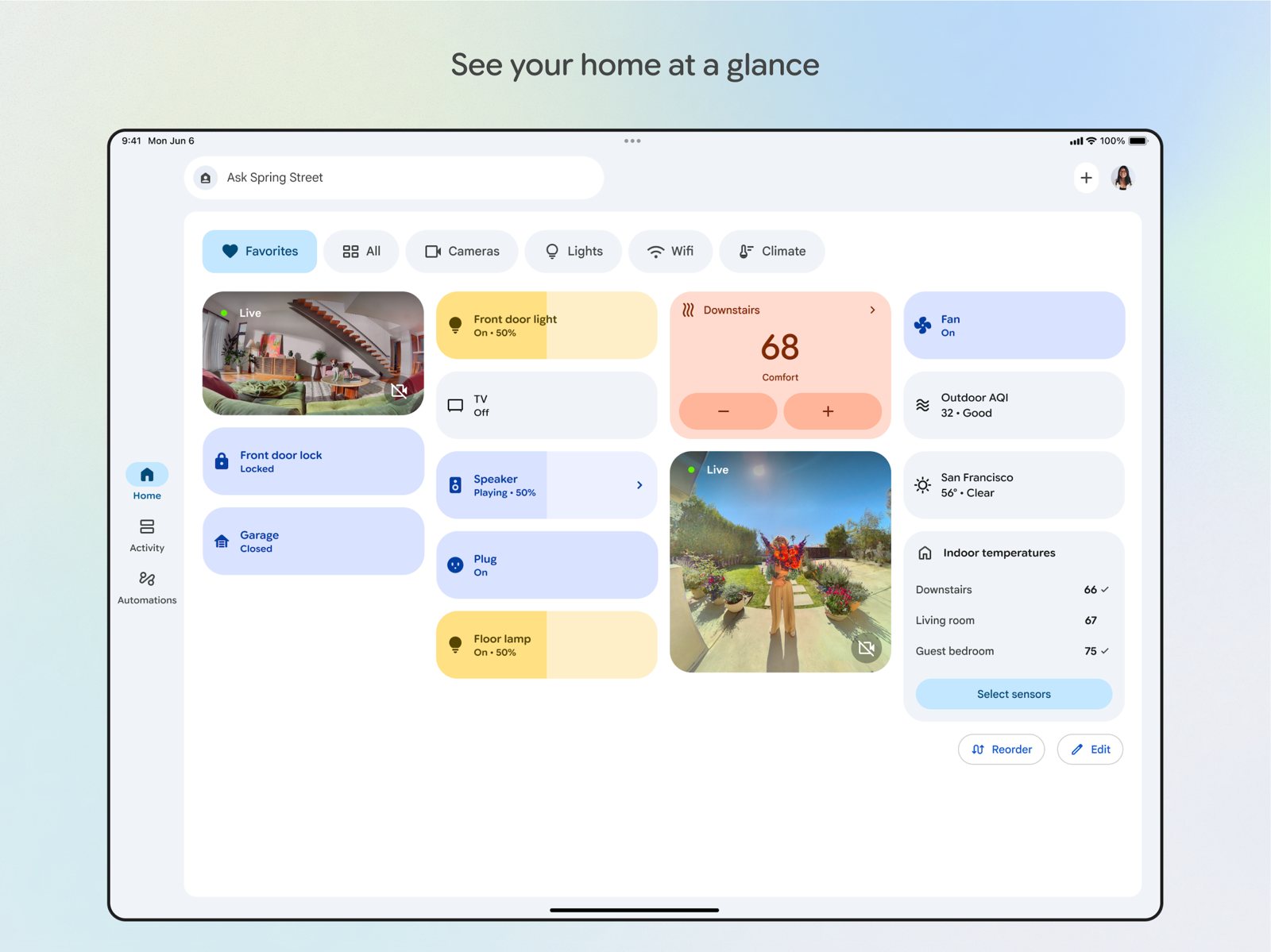Expand the Speaker tile chevron
Viewport: 1271px width, 952px height.
pos(639,485)
